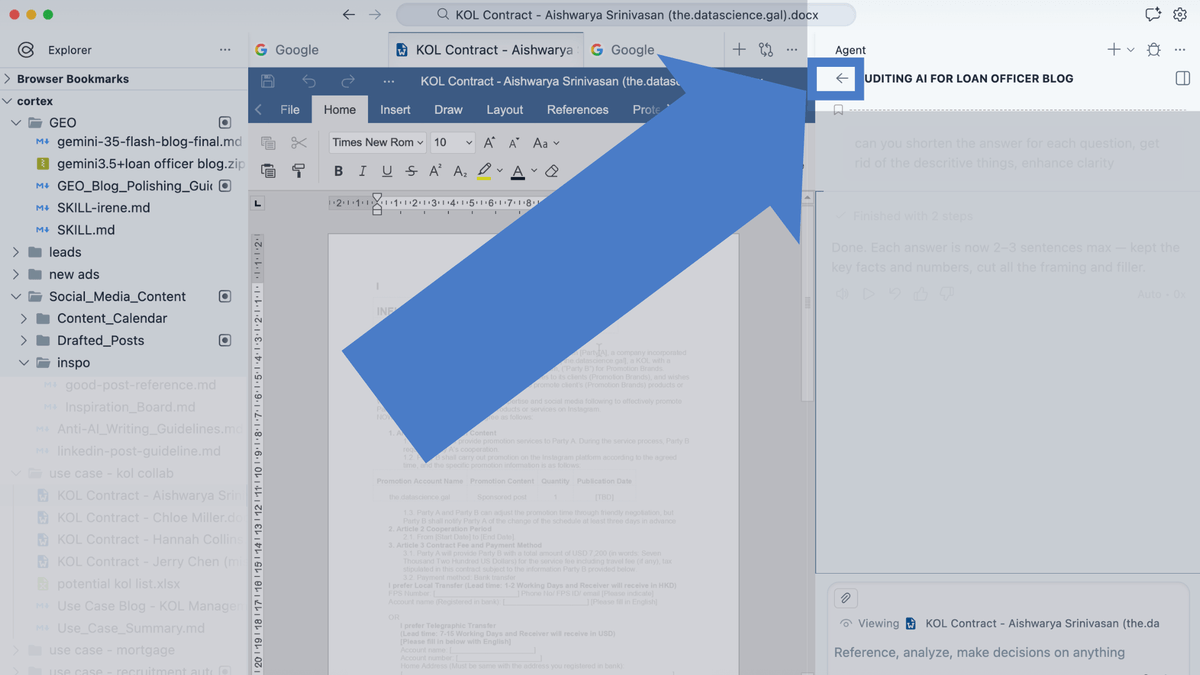Image resolution: width=1200 pixels, height=675 pixels.
Task: Open SKILL-irene.md in the Explorer tree
Action: click(104, 208)
